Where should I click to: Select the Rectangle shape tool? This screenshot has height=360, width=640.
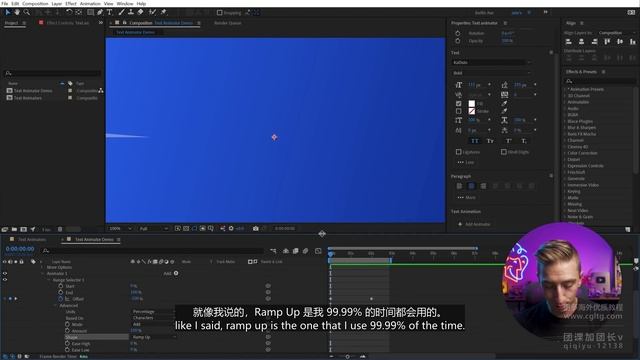90,13
